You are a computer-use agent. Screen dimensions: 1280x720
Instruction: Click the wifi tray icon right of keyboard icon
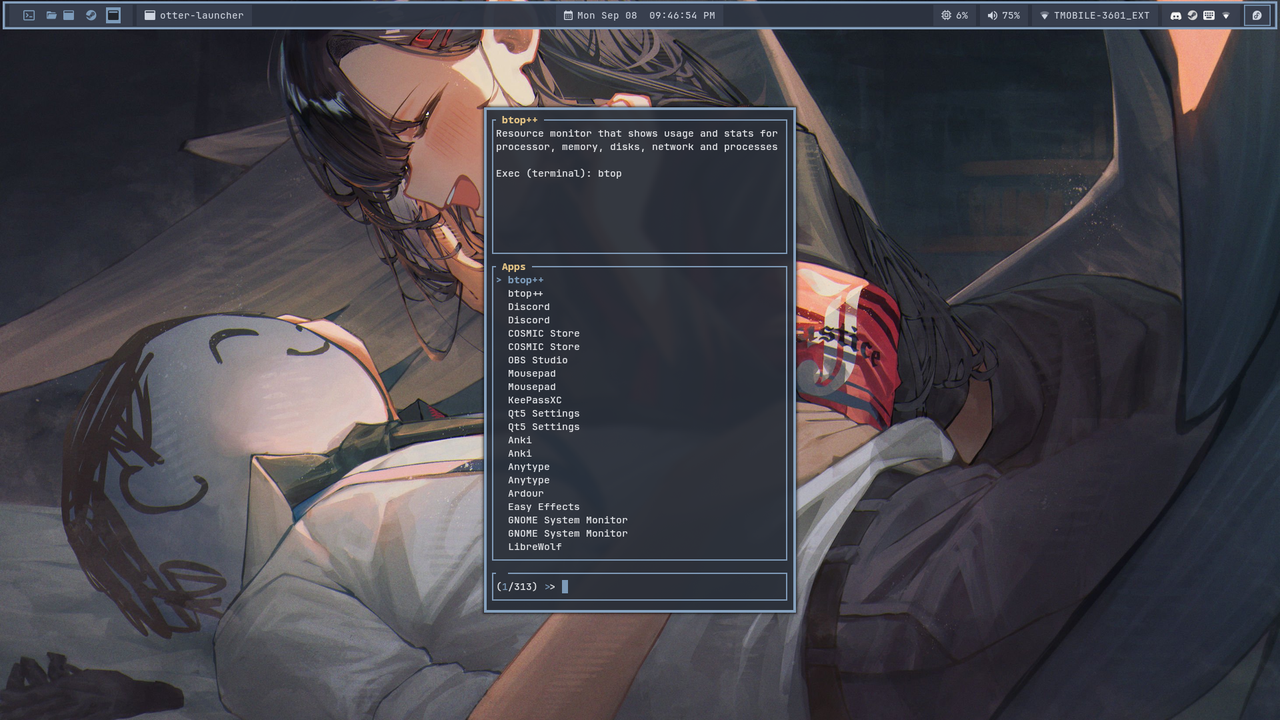1226,15
